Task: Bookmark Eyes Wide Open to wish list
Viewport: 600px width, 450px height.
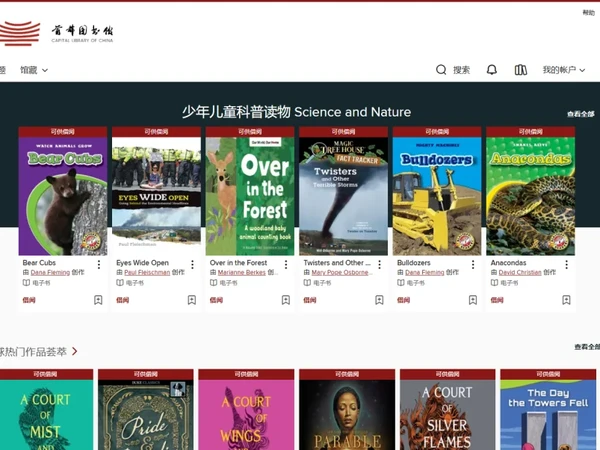Action: point(192,300)
